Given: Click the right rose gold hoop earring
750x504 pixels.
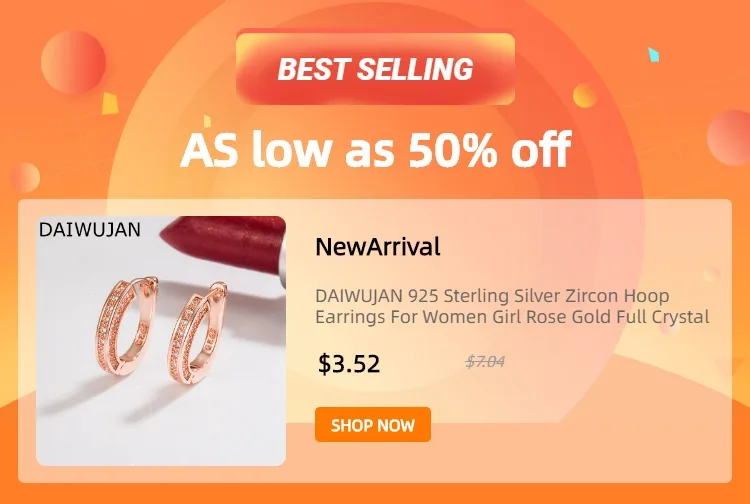Looking at the screenshot, I should point(196,333).
